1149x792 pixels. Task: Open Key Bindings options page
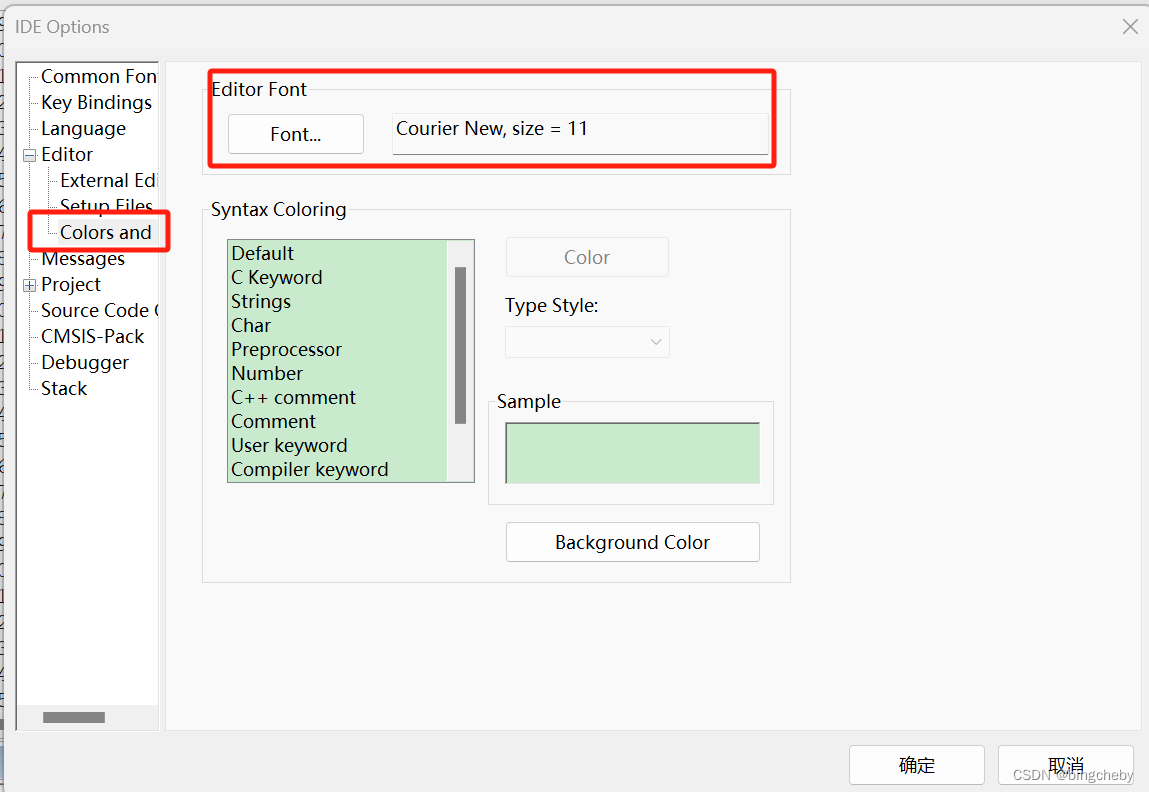click(x=96, y=103)
